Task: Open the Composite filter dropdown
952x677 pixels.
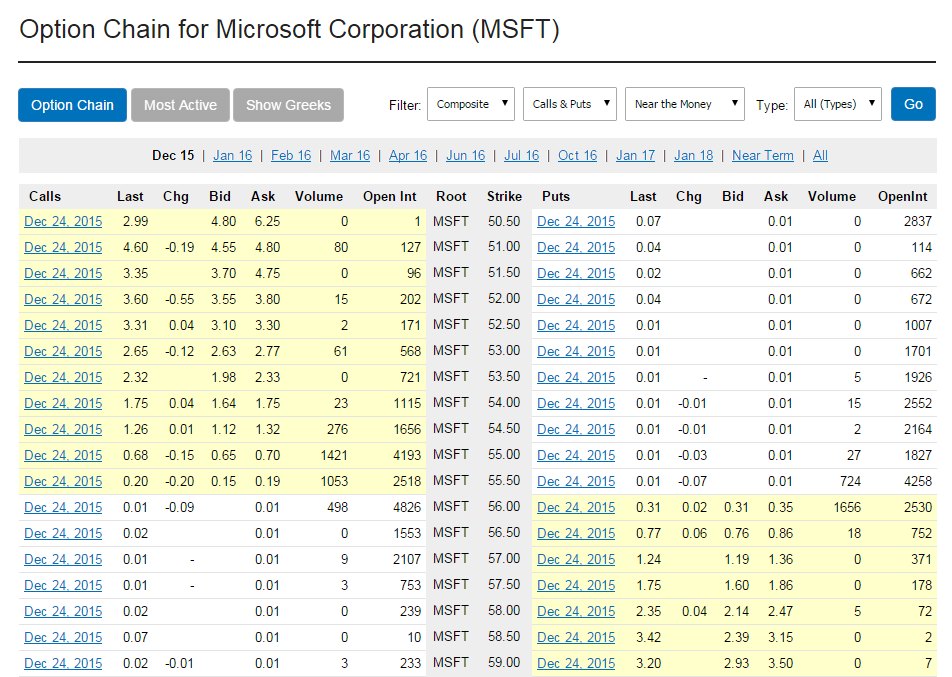Action: point(470,104)
